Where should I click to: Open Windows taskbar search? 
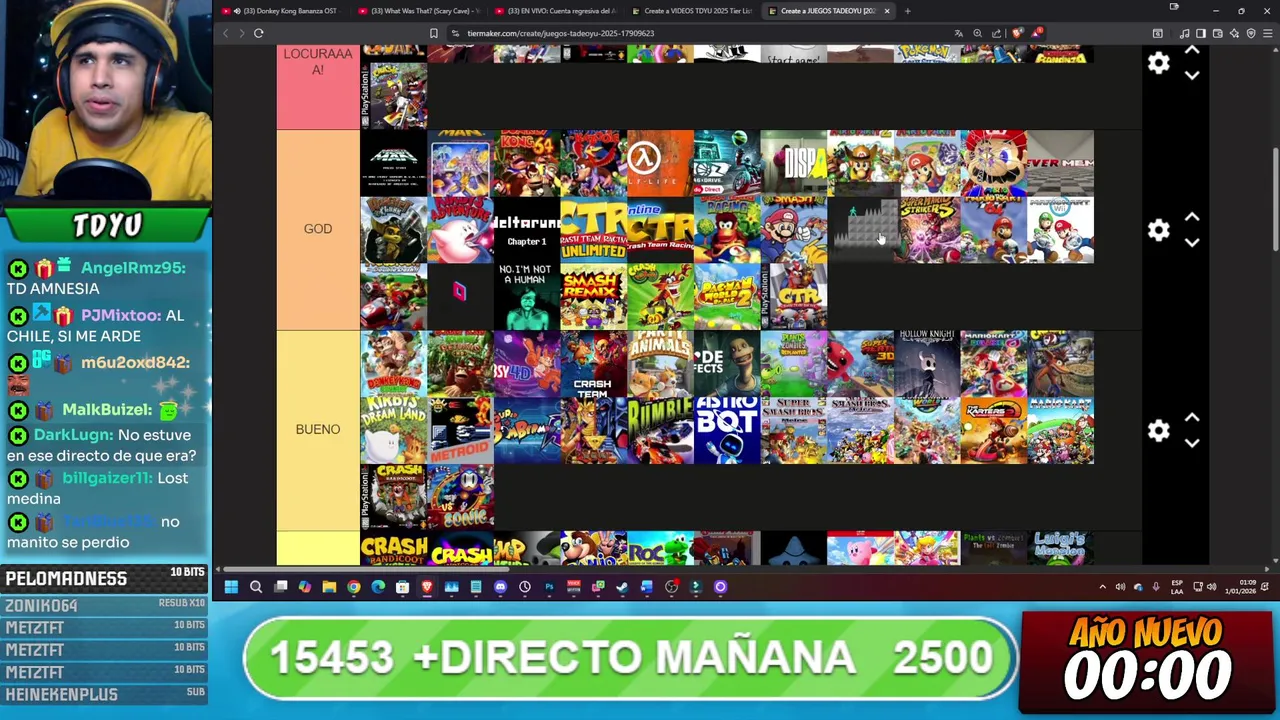256,587
